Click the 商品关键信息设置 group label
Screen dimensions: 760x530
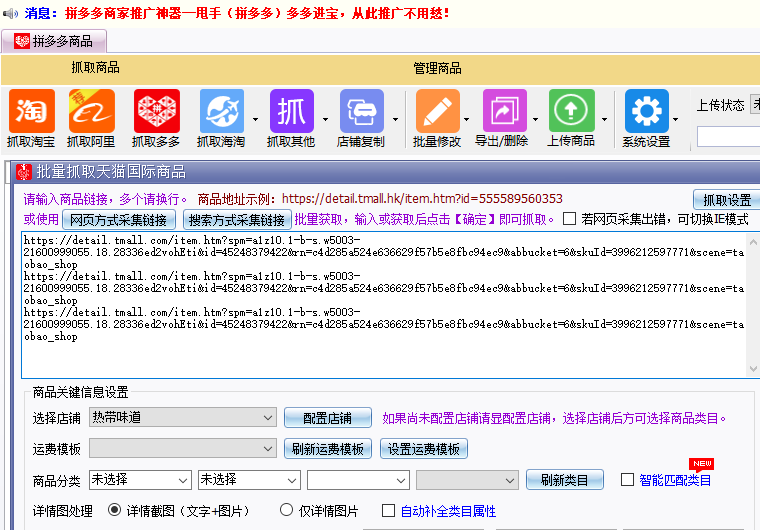click(80, 392)
